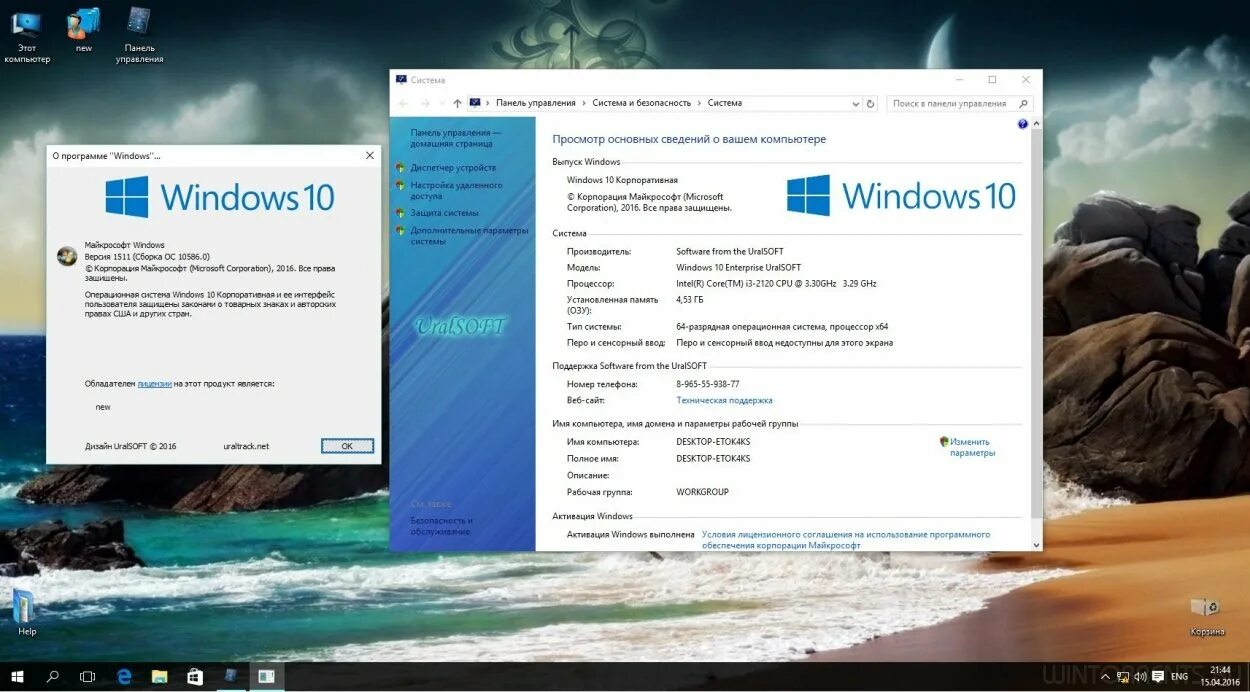Click 'Поиск в панели управления' search field
The height and width of the screenshot is (692, 1250).
pos(952,103)
